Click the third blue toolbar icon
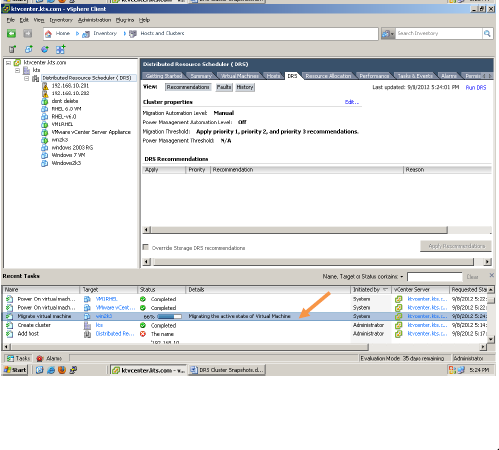 (x=45, y=49)
